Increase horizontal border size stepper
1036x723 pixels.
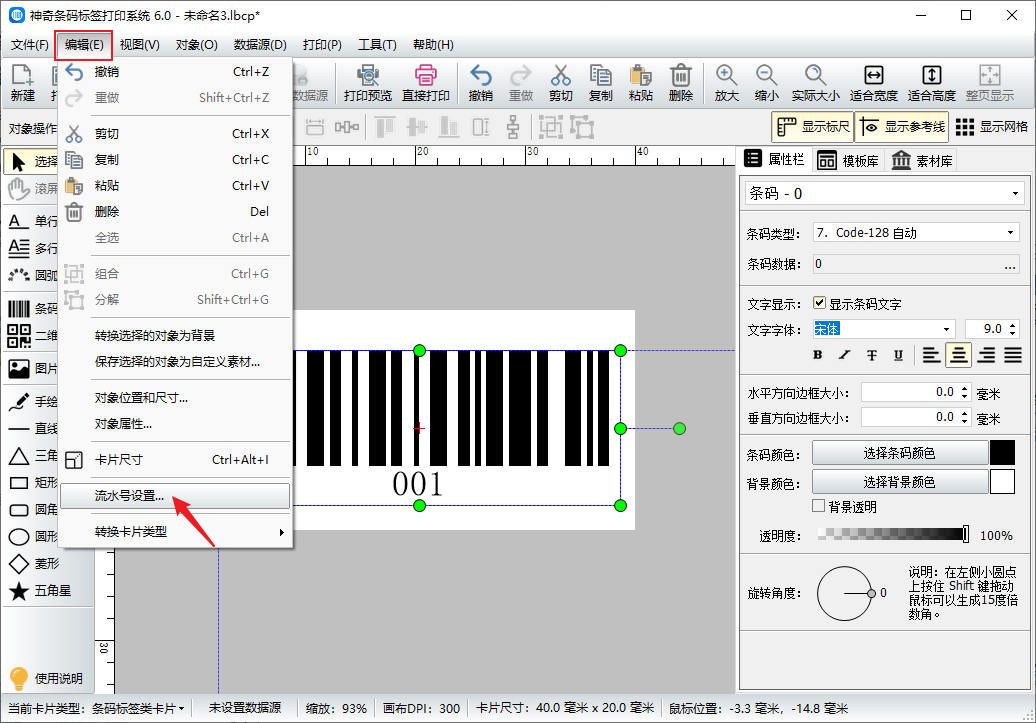point(965,389)
